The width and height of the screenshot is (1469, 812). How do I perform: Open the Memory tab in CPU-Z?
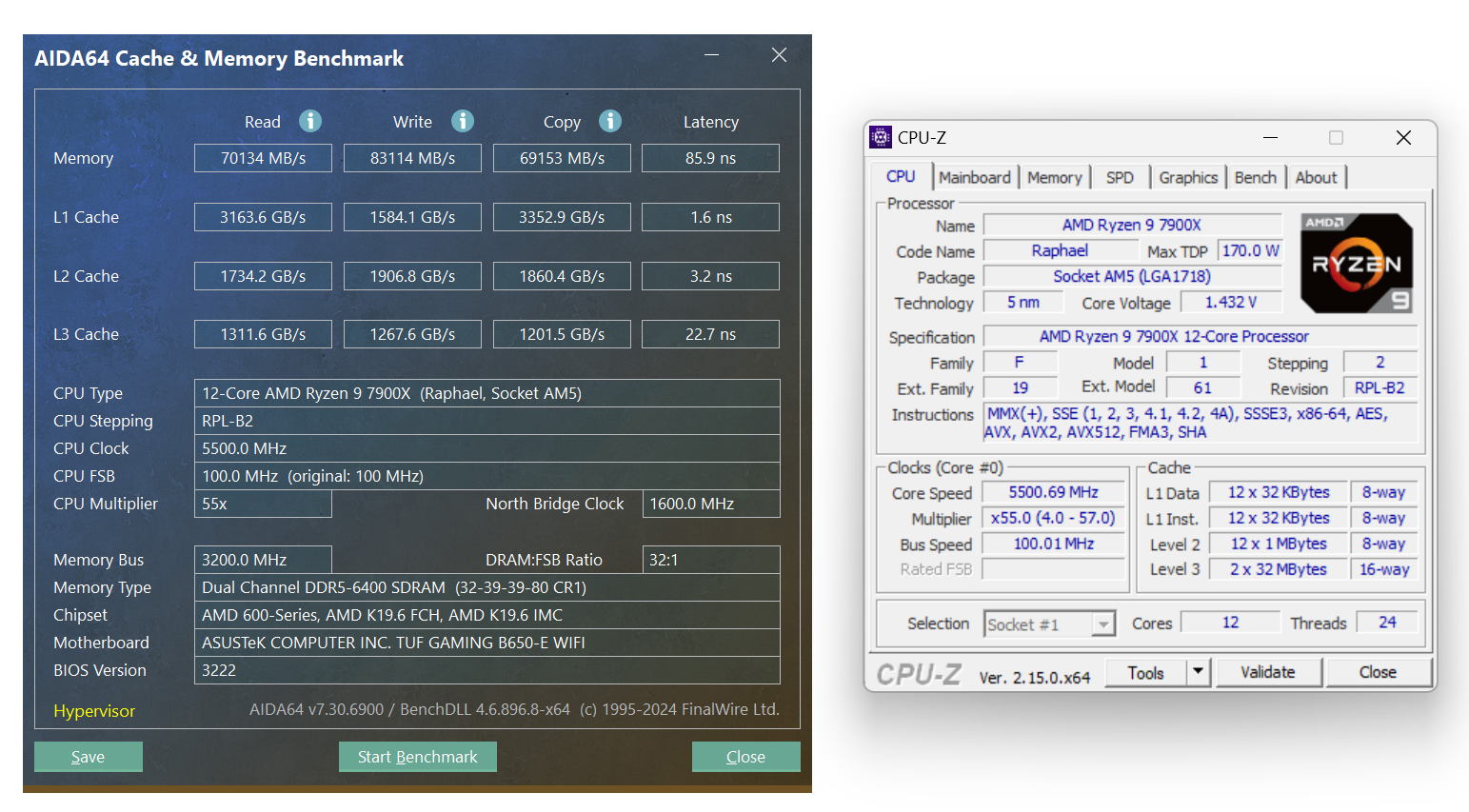pos(1054,177)
